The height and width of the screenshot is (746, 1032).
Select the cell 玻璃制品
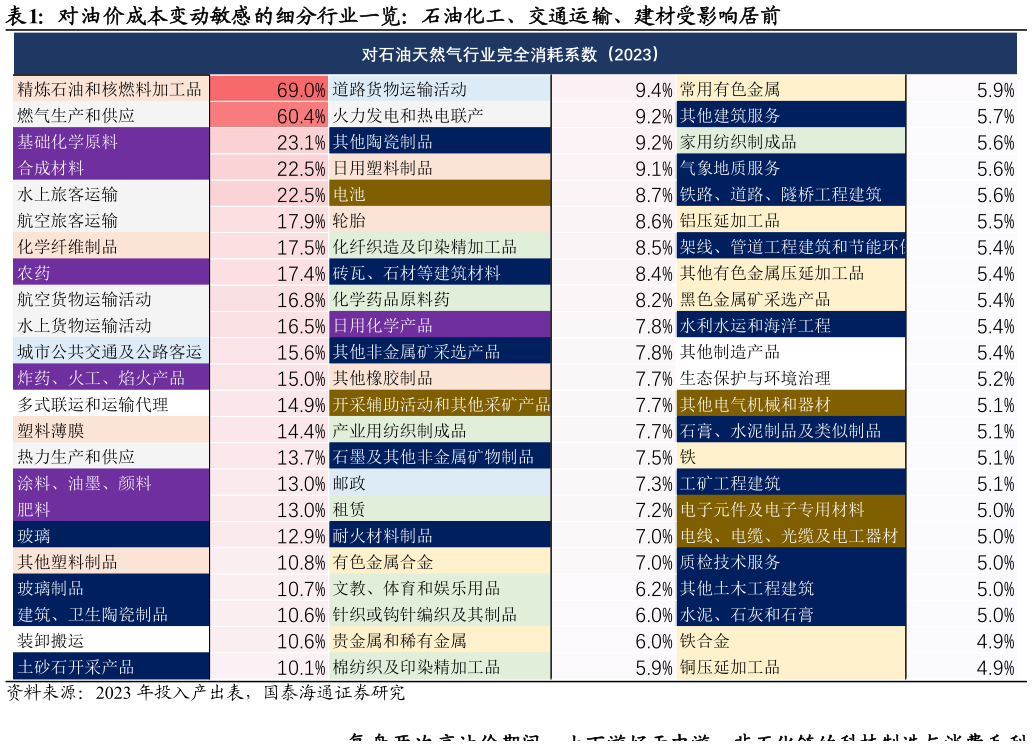click(111, 589)
